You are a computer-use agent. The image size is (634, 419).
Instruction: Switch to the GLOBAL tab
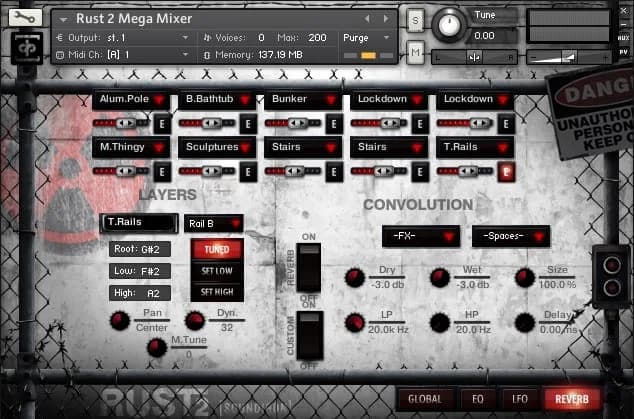(425, 398)
